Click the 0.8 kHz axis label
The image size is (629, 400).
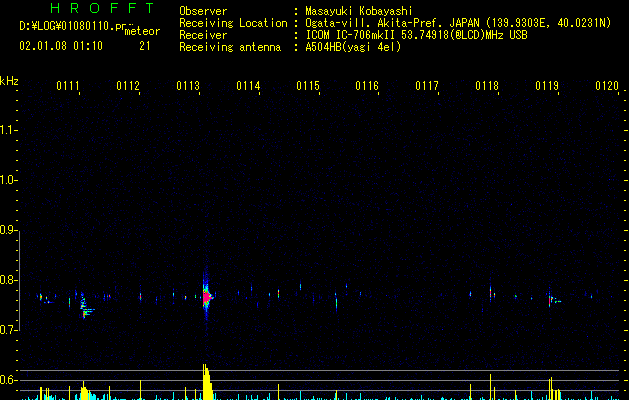9,280
